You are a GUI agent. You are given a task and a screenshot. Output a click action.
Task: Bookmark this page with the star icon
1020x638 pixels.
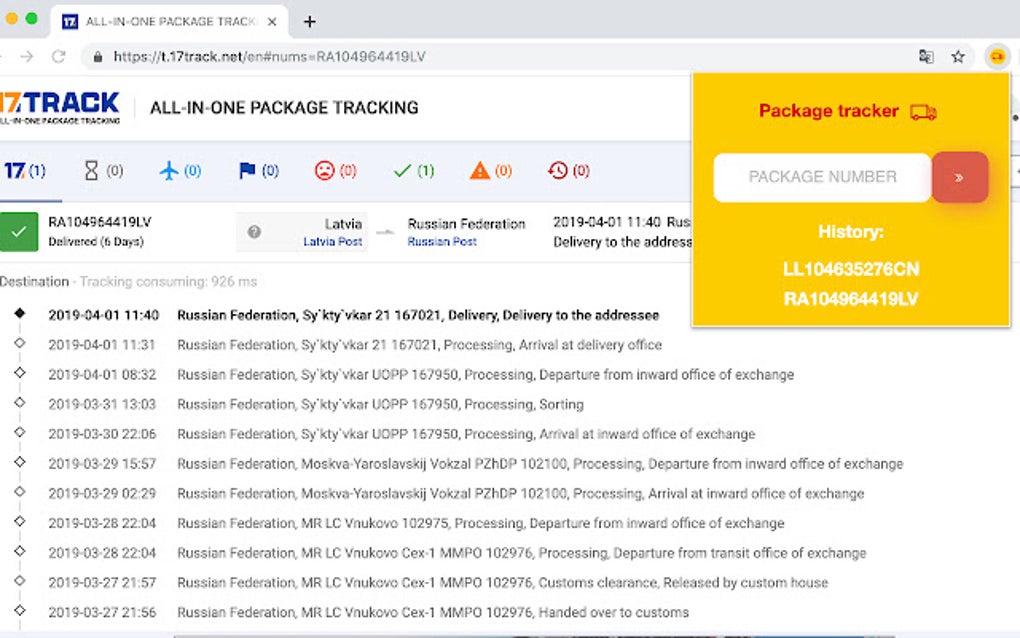click(x=958, y=57)
